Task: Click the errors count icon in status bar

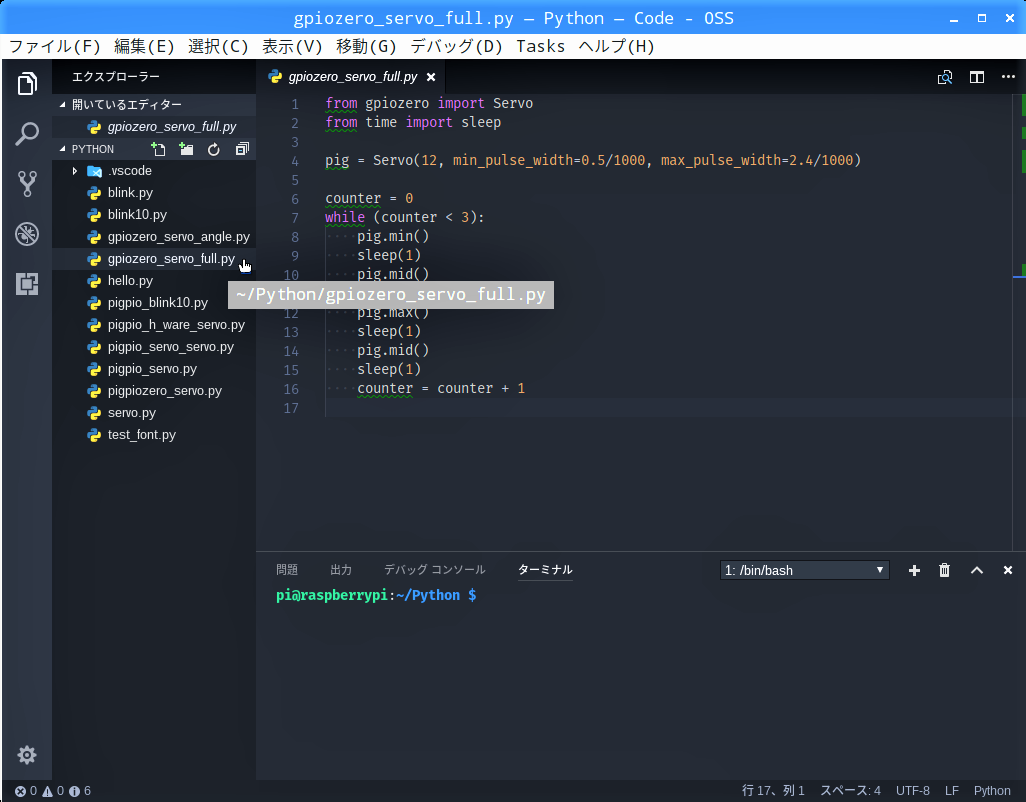Action: point(26,791)
